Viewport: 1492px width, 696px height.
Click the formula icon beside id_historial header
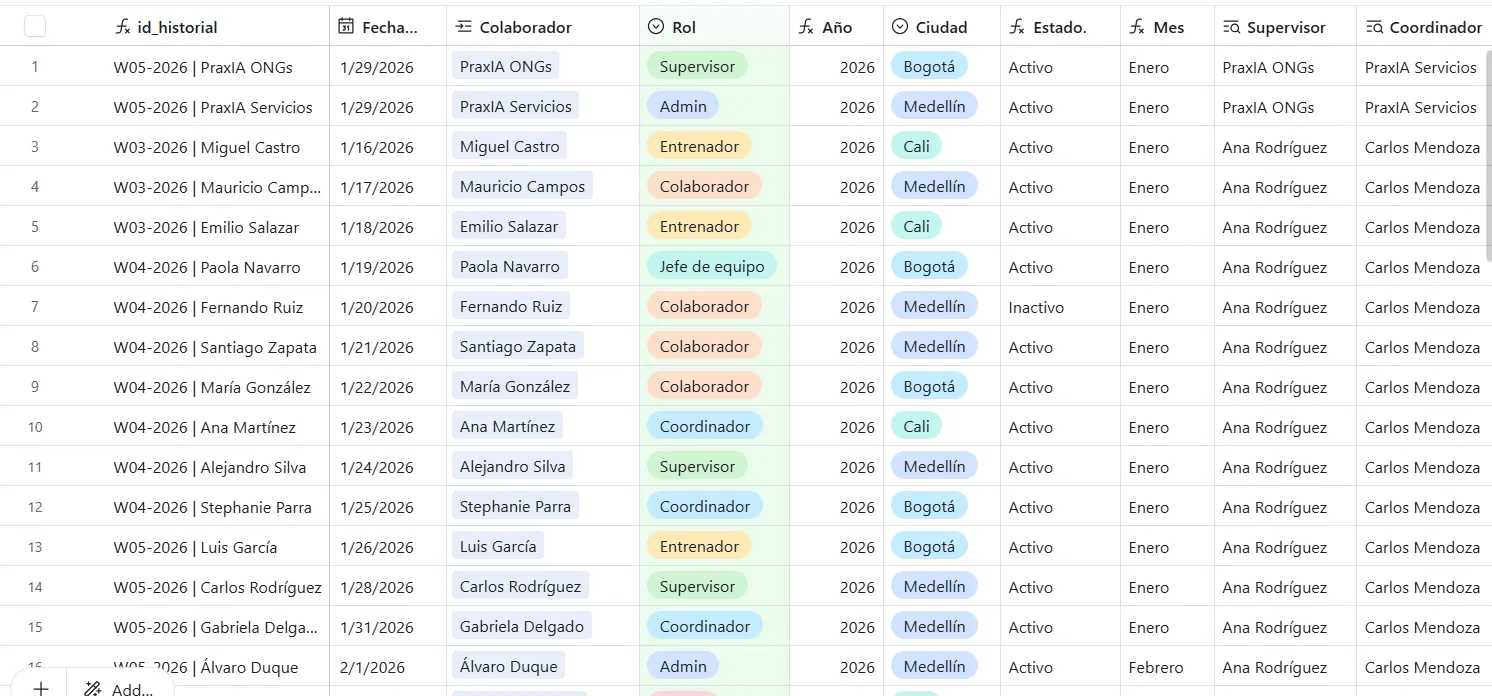[123, 28]
